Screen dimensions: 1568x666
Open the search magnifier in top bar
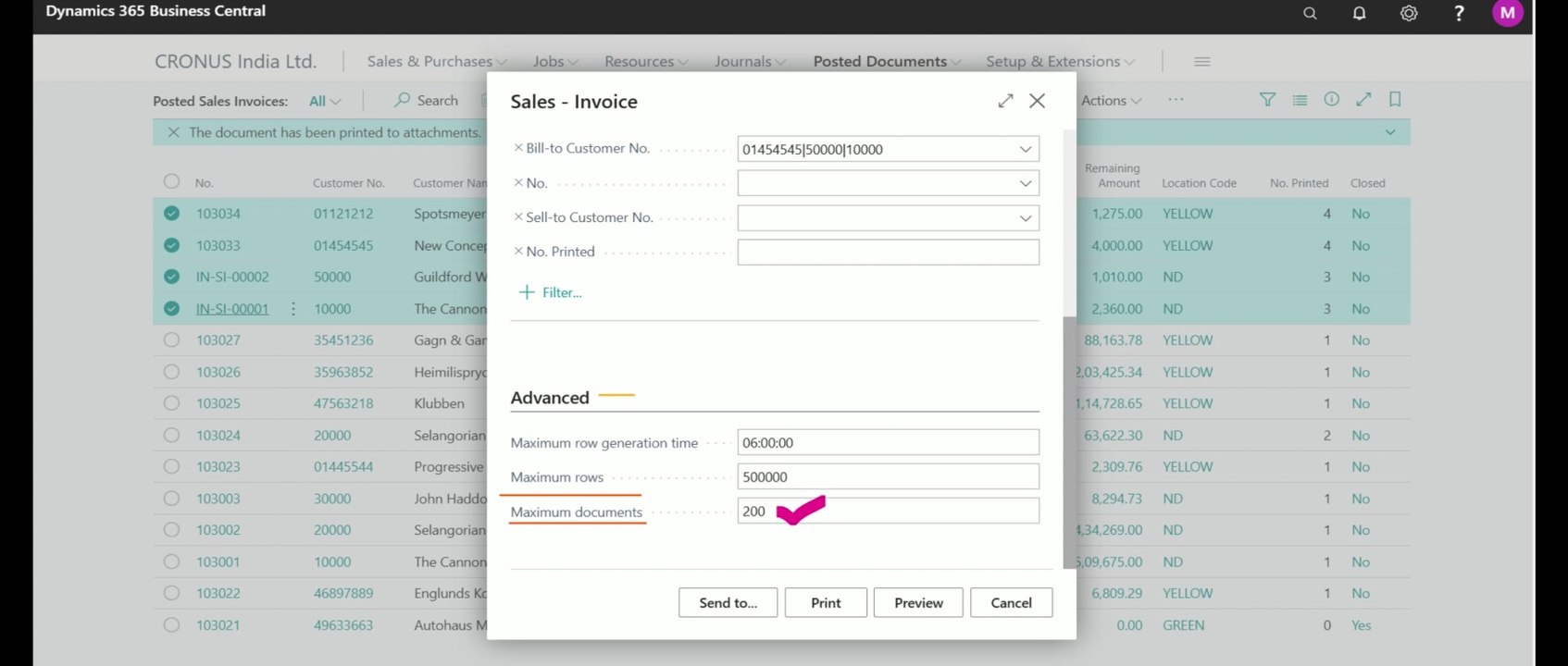coord(1310,13)
